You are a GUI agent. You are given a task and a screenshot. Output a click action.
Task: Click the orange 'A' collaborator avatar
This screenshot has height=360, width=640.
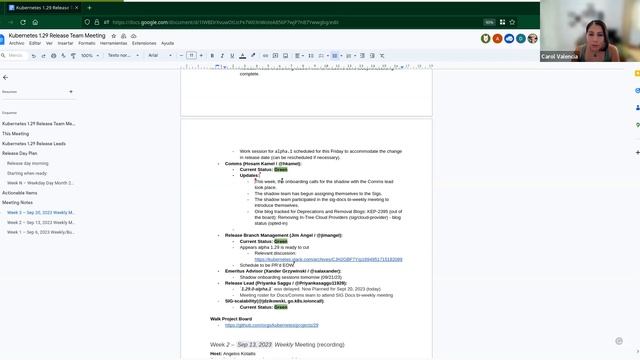pos(497,38)
